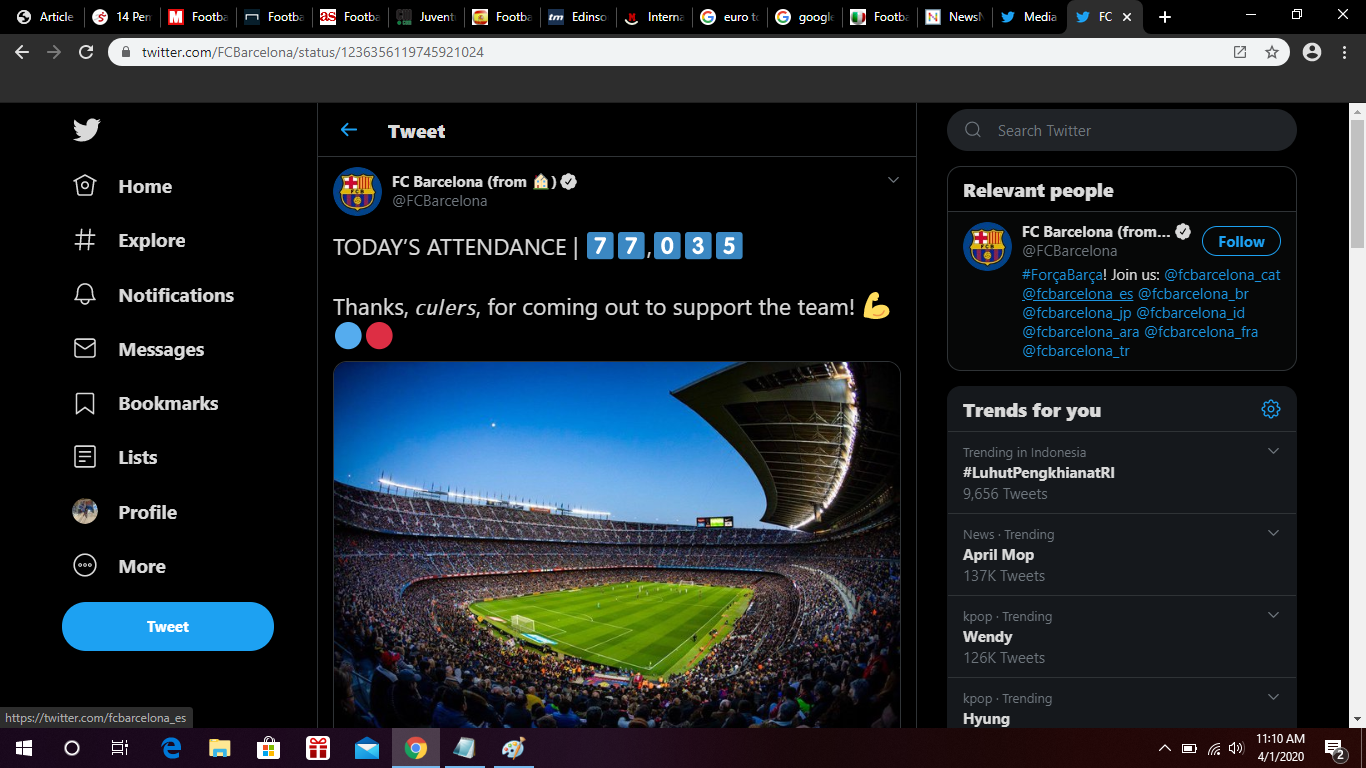The width and height of the screenshot is (1366, 768).
Task: Expand options for the April Mop trend
Action: coord(1273,533)
